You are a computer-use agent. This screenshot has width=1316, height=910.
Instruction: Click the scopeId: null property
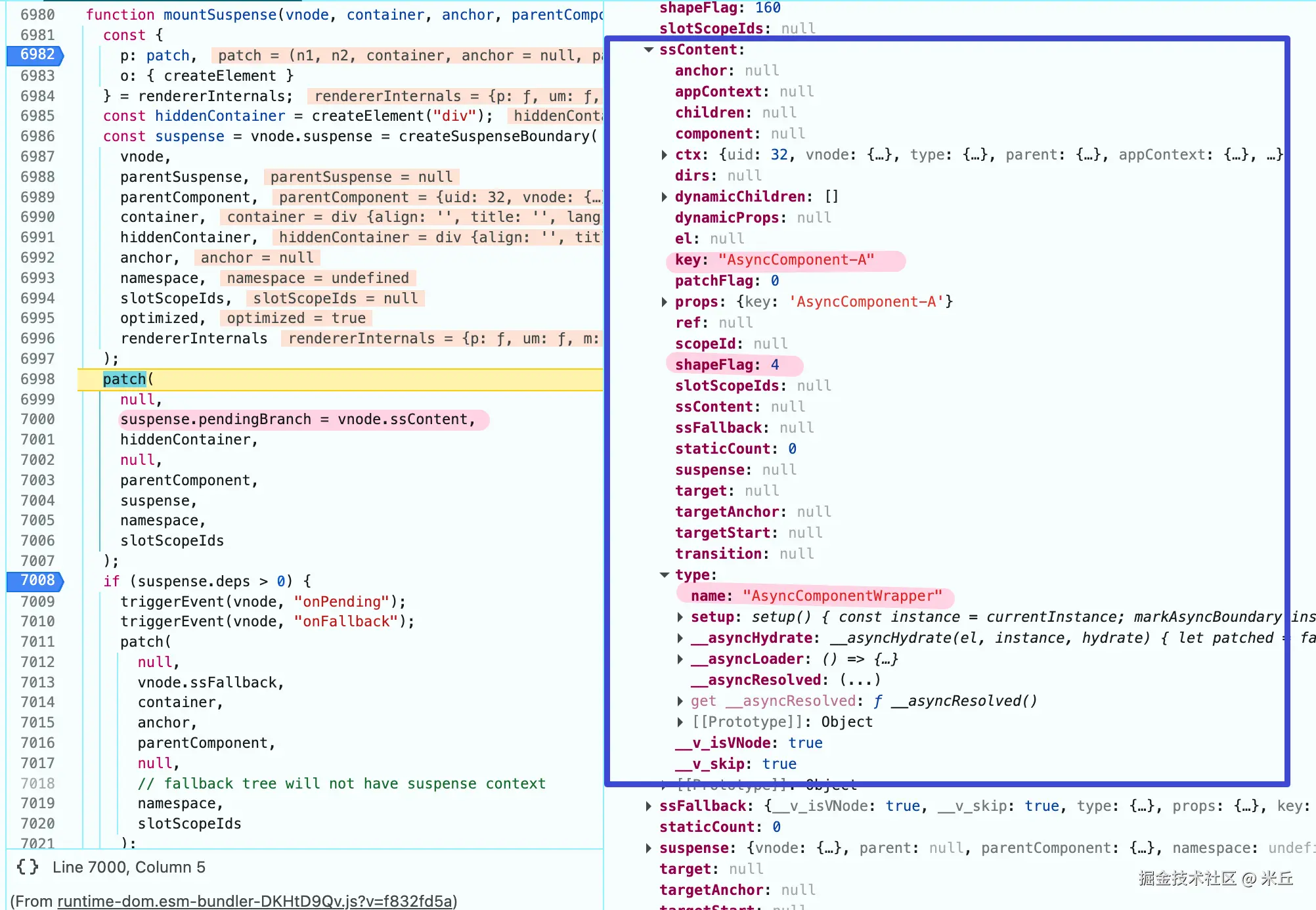(x=732, y=344)
